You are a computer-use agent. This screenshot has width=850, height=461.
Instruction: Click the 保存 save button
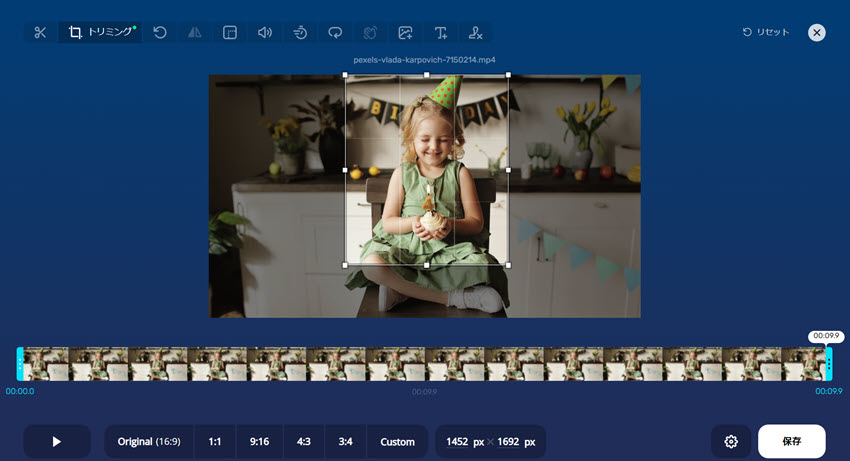(791, 441)
